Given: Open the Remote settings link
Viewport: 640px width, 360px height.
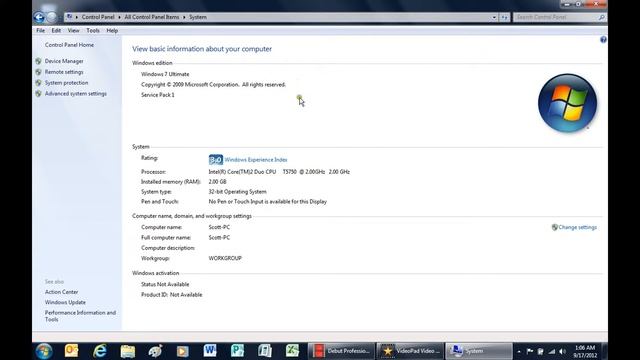Looking at the screenshot, I should click(64, 72).
